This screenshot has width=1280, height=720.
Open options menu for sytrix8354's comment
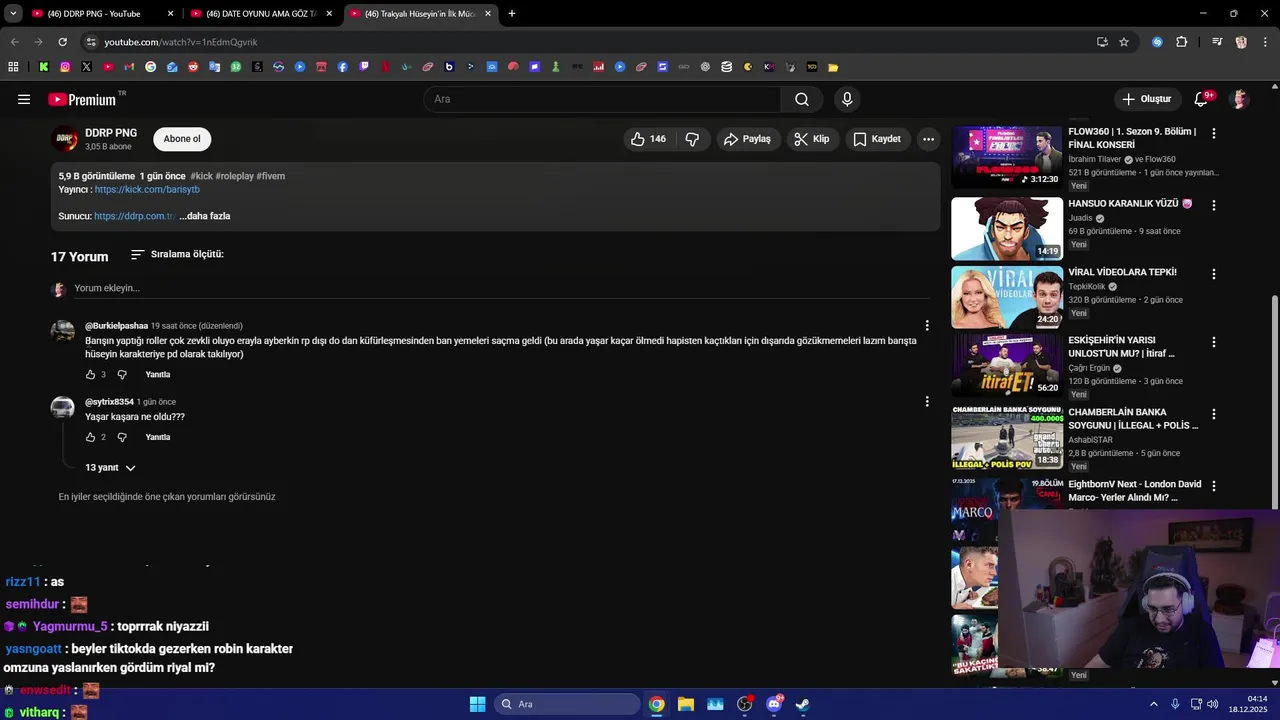coord(927,402)
